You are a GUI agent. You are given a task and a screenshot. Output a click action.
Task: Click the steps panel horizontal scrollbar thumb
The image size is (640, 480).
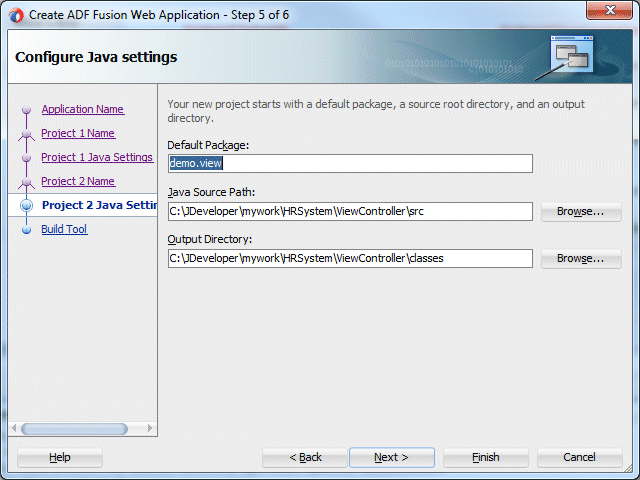point(74,429)
